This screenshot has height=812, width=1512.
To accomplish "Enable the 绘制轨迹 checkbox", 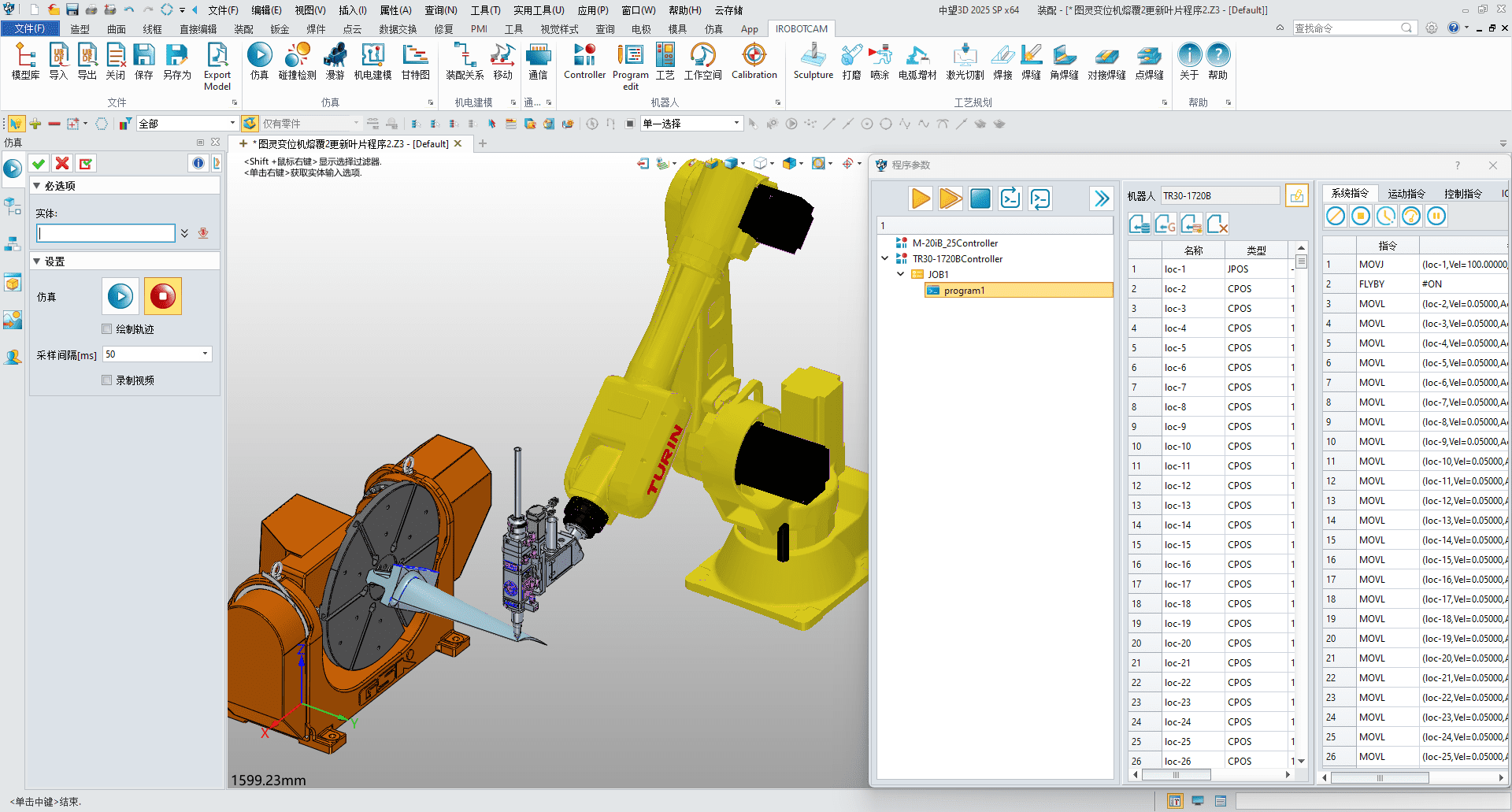I will pyautogui.click(x=107, y=329).
